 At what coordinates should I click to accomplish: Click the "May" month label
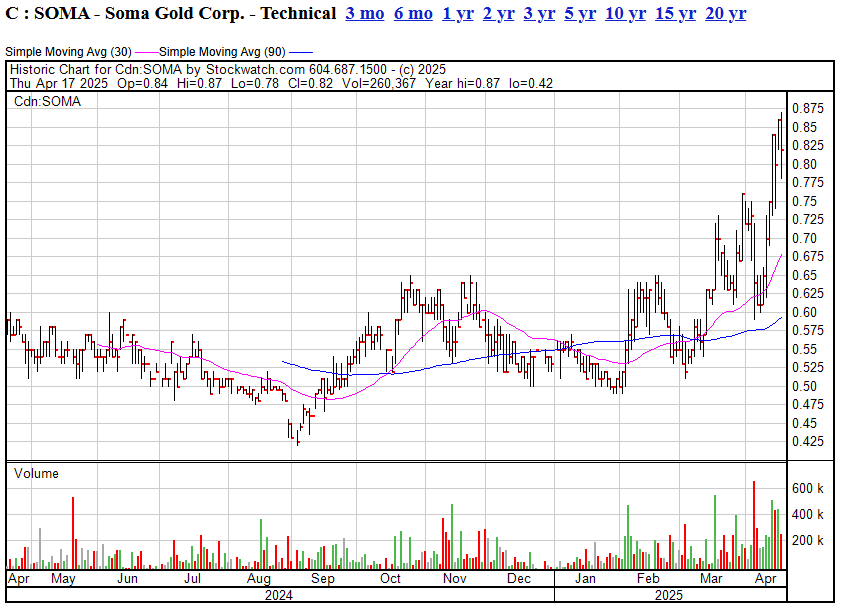click(63, 579)
